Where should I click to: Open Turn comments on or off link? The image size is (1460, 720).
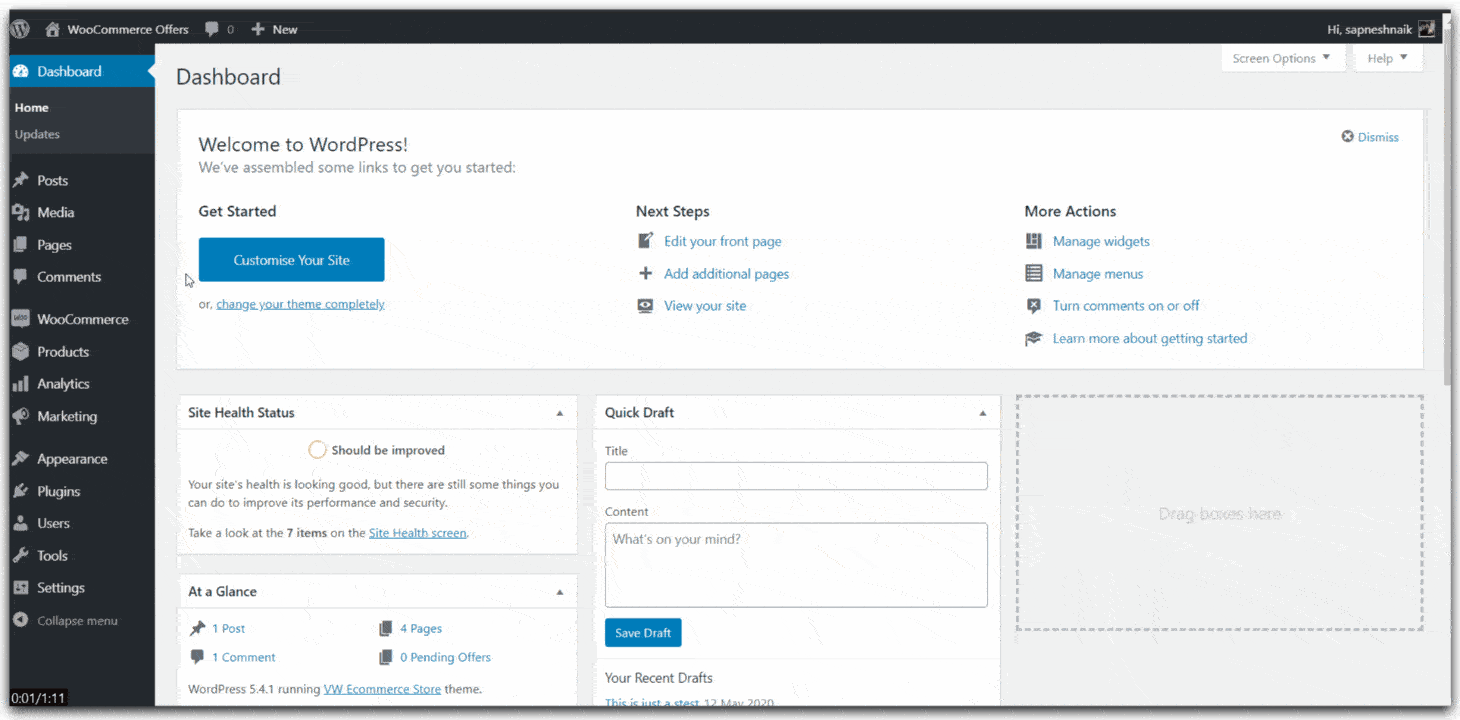click(1126, 306)
